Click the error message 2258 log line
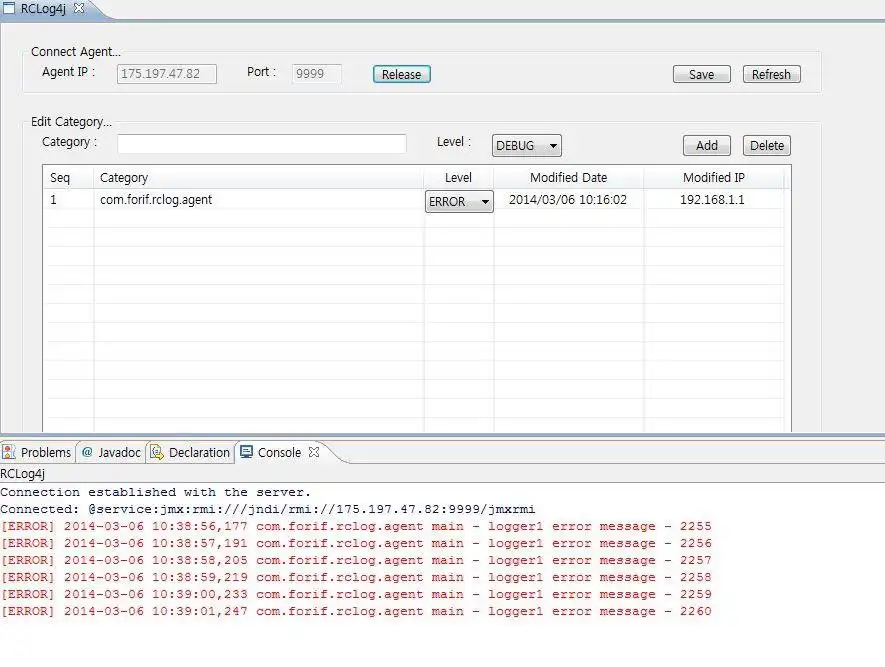This screenshot has width=885, height=667. tap(356, 577)
